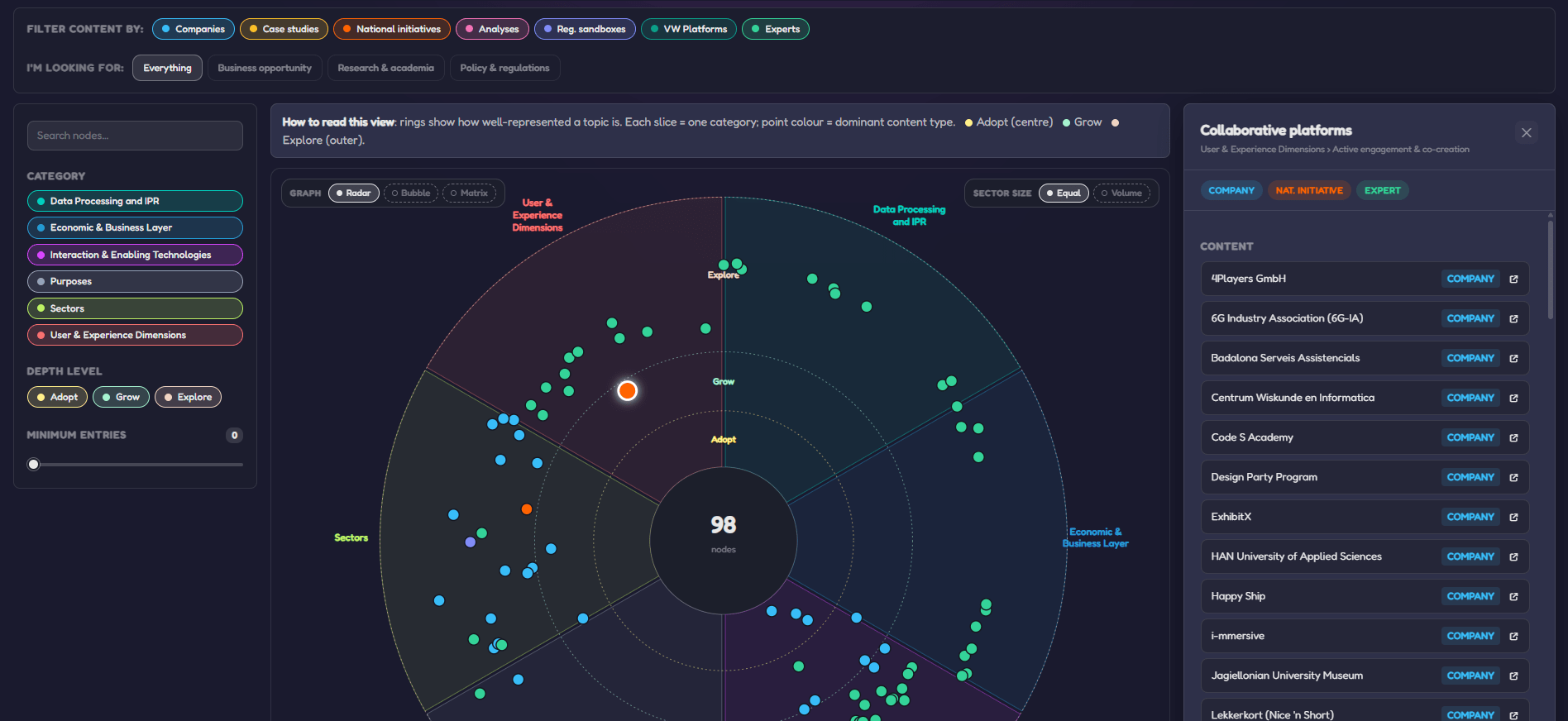Image resolution: width=1568 pixels, height=721 pixels.
Task: Open external link icon for ExhibitX
Action: point(1513,518)
